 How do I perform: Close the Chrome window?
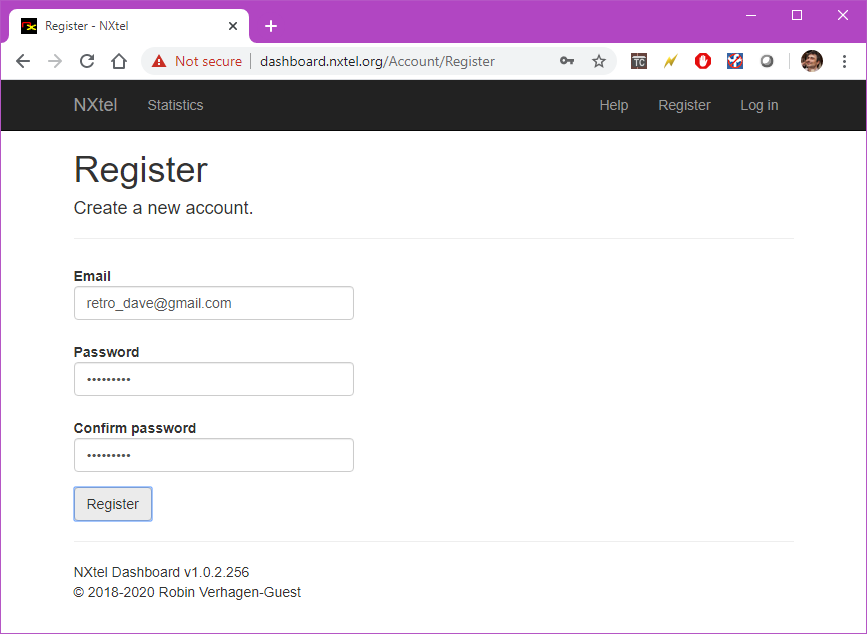pyautogui.click(x=843, y=15)
